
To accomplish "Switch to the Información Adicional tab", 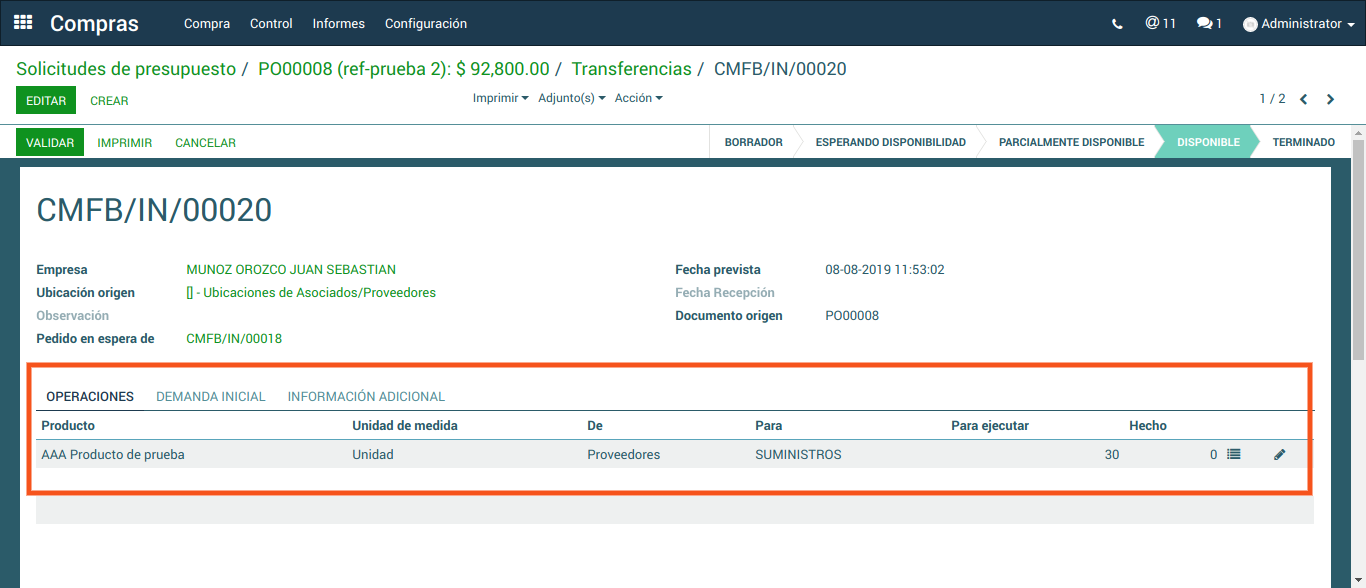I will pos(366,397).
